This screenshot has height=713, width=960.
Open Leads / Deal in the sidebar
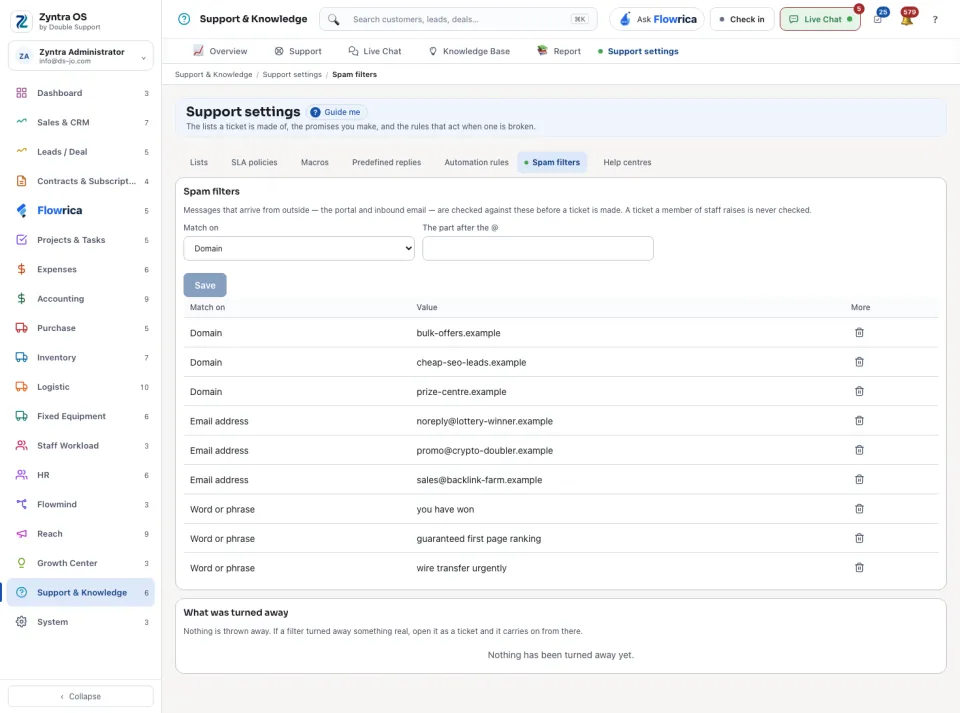pos(81,152)
